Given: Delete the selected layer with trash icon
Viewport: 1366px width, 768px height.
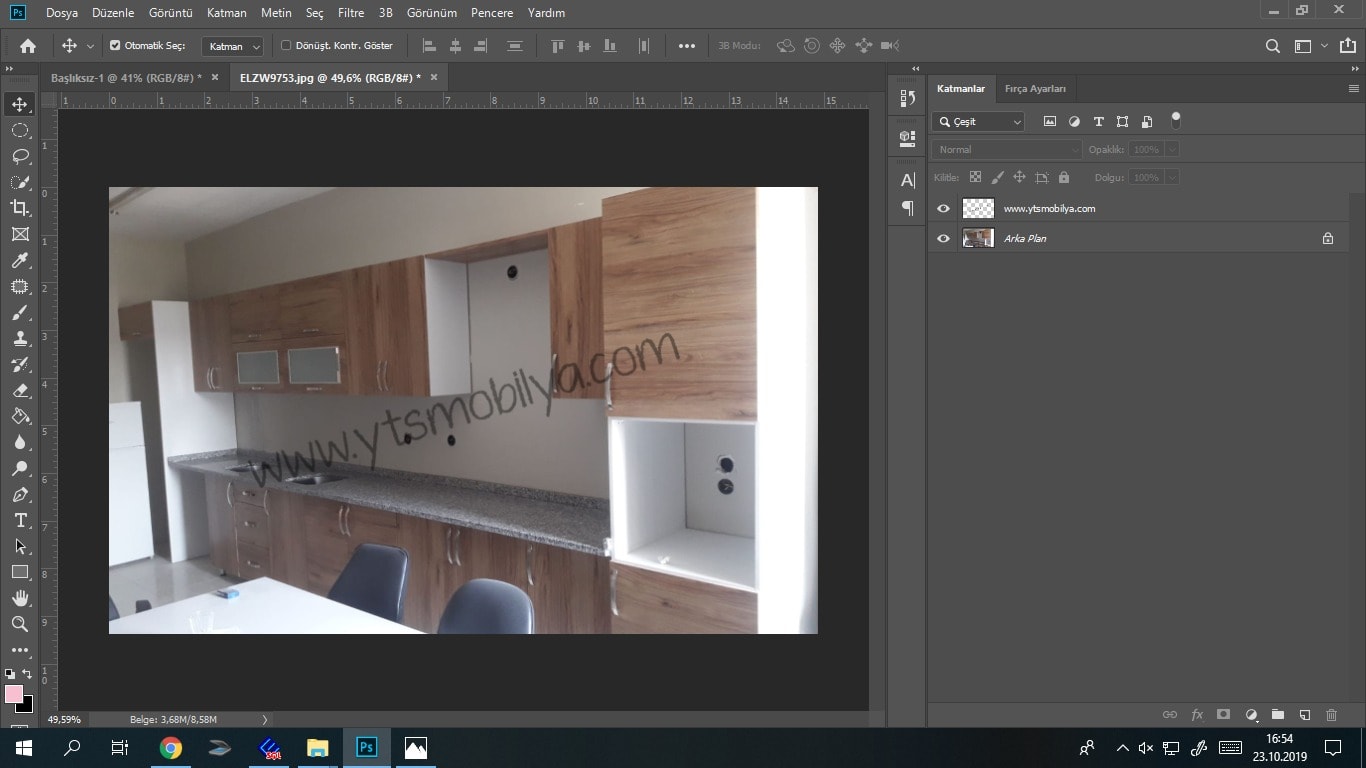Looking at the screenshot, I should click(x=1331, y=715).
